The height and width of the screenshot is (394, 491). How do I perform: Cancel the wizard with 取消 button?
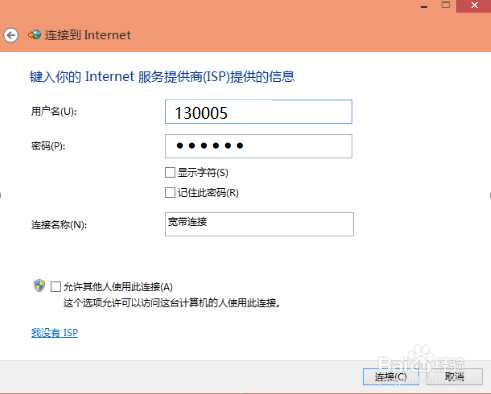tap(454, 377)
